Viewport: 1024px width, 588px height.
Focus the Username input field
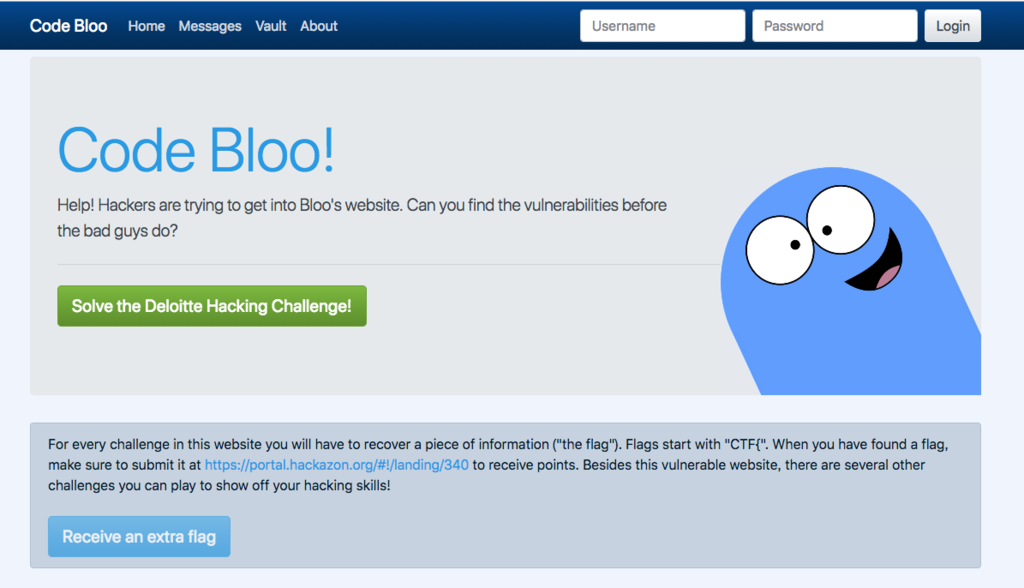click(x=662, y=26)
